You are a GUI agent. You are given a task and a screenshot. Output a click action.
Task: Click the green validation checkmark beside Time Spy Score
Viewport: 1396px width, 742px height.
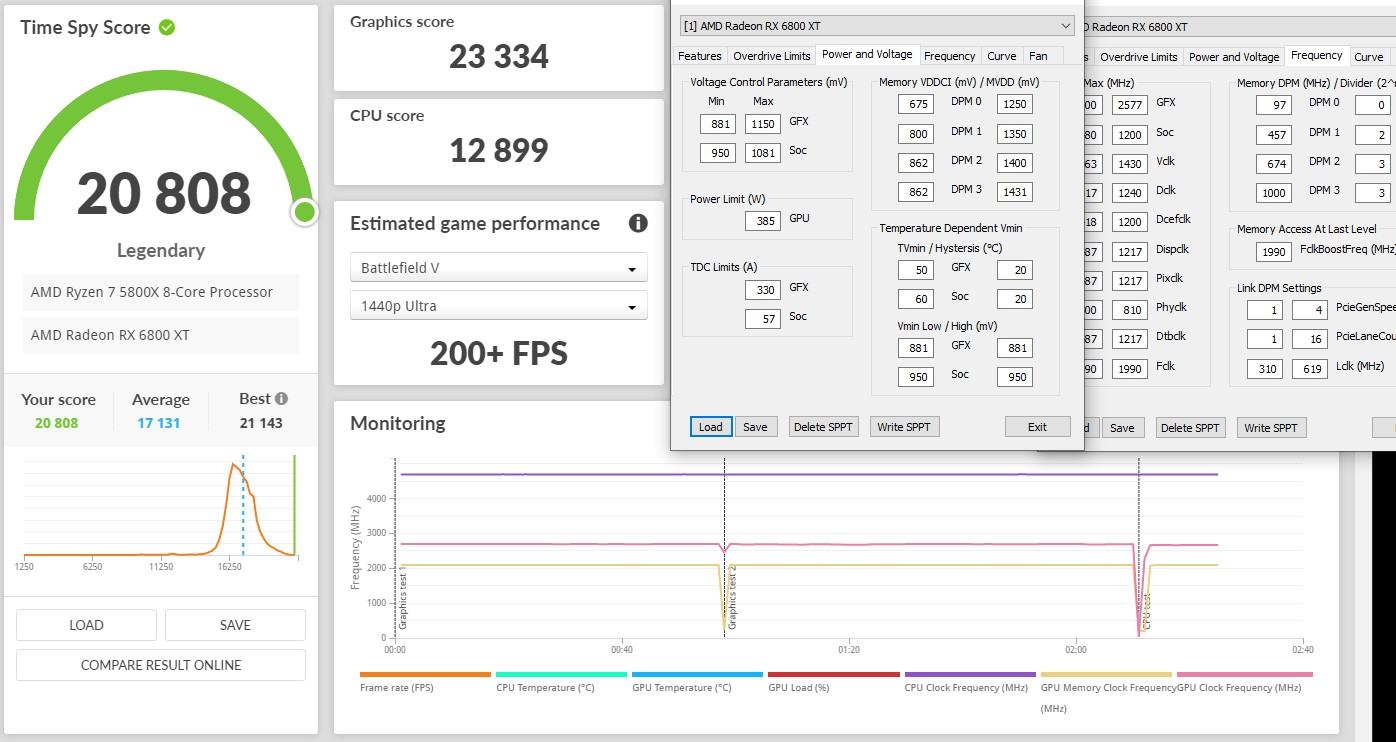click(x=167, y=27)
